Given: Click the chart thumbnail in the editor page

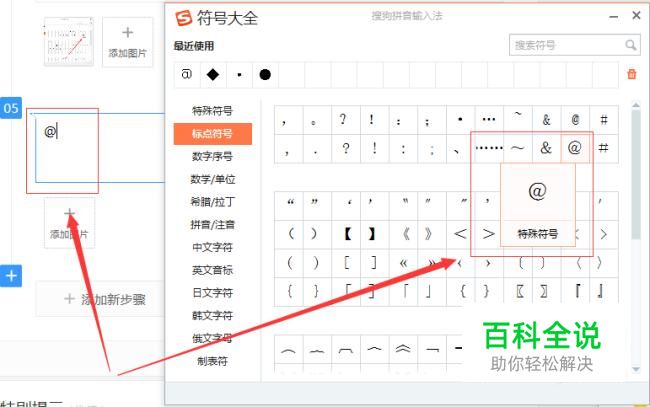Looking at the screenshot, I should [69, 42].
